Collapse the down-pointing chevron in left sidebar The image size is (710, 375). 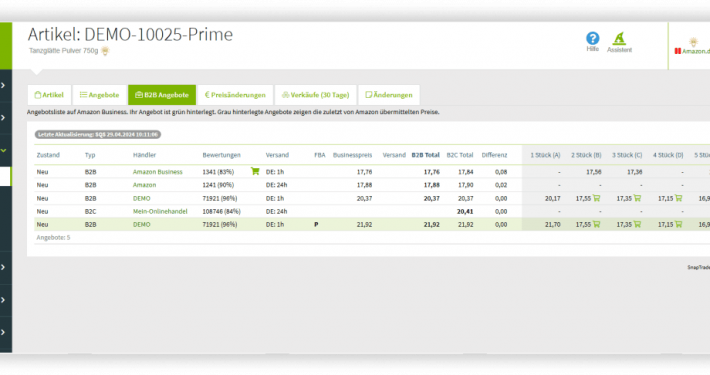4,150
